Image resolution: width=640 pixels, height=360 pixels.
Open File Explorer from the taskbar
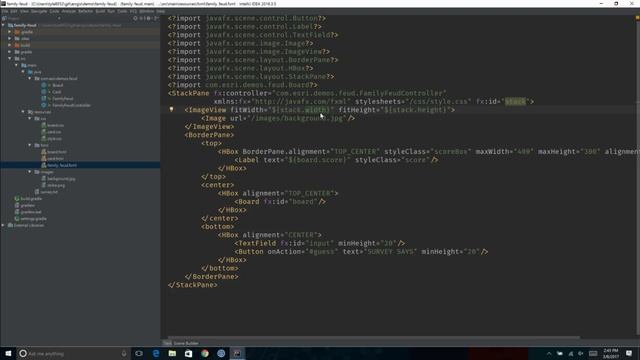point(172,353)
